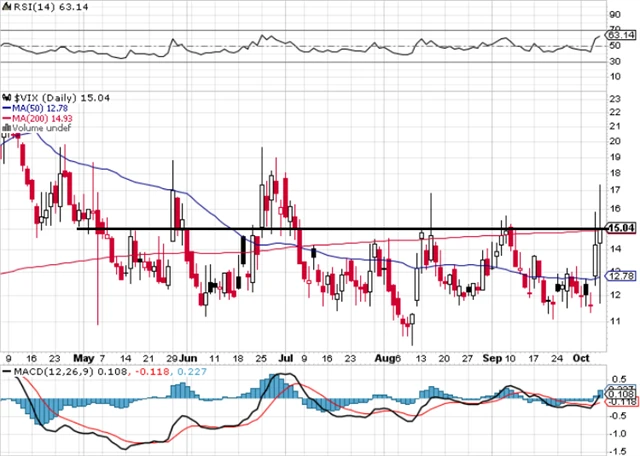Click the 63.14 RSI value tag
The image size is (640, 456).
(x=622, y=39)
